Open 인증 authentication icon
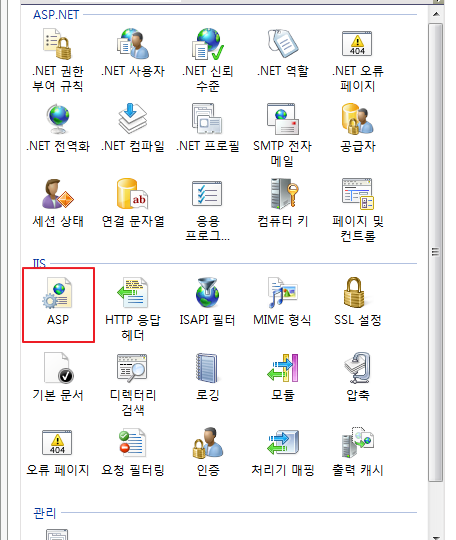Screen dimensions: 456x540 click(208, 443)
